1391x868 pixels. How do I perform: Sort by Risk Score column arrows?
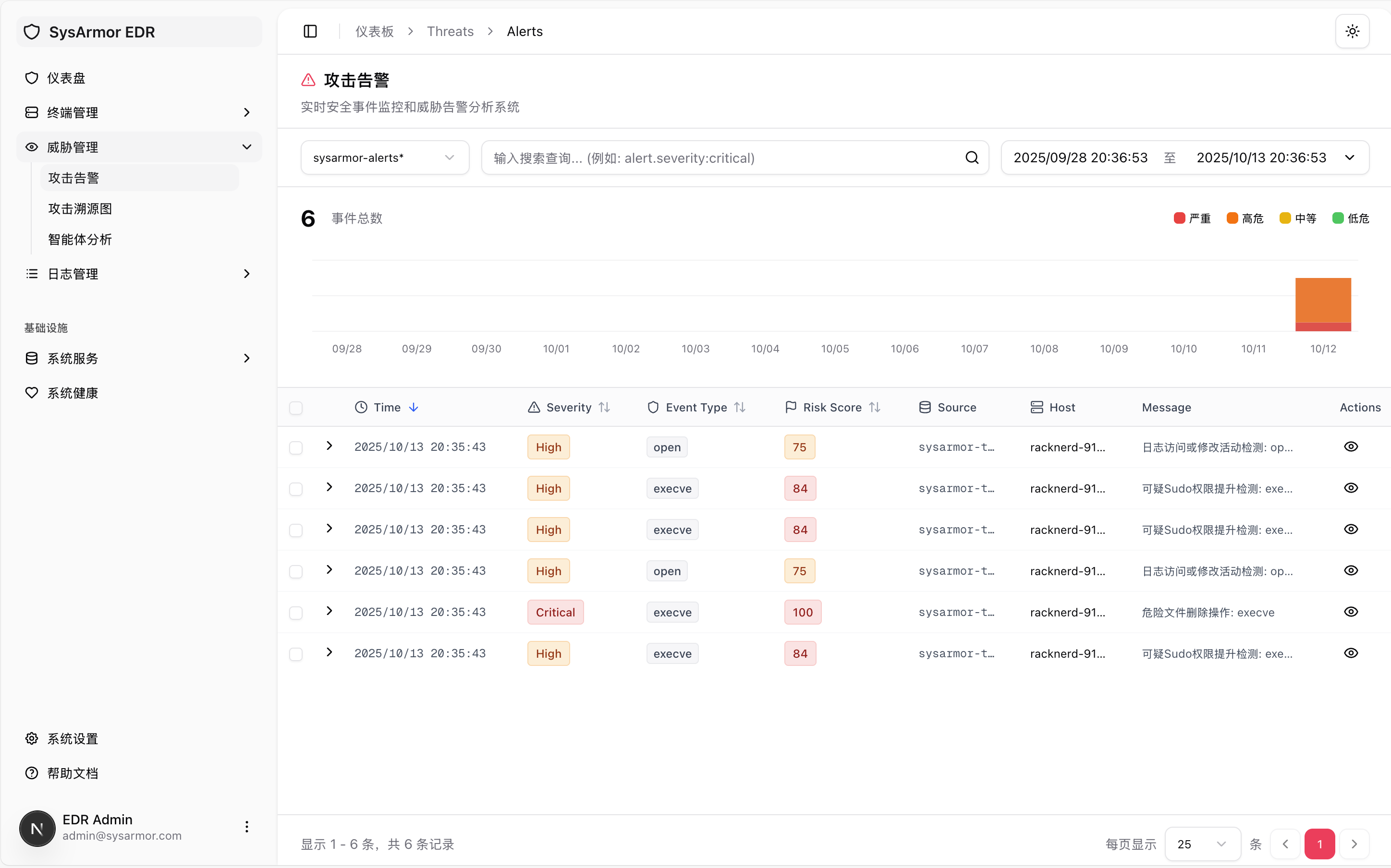click(875, 408)
